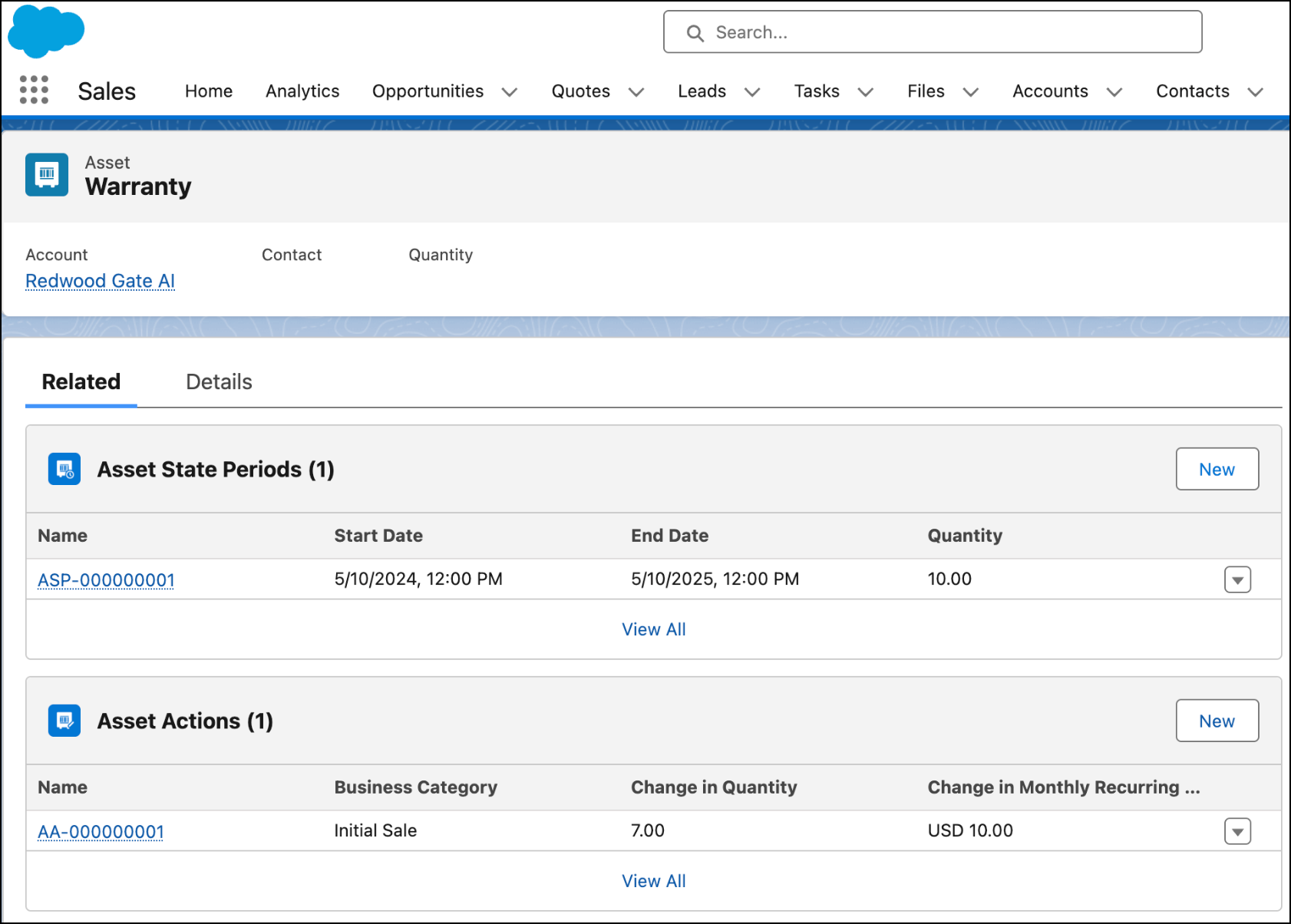Expand the Leads dropdown chevron

click(752, 92)
